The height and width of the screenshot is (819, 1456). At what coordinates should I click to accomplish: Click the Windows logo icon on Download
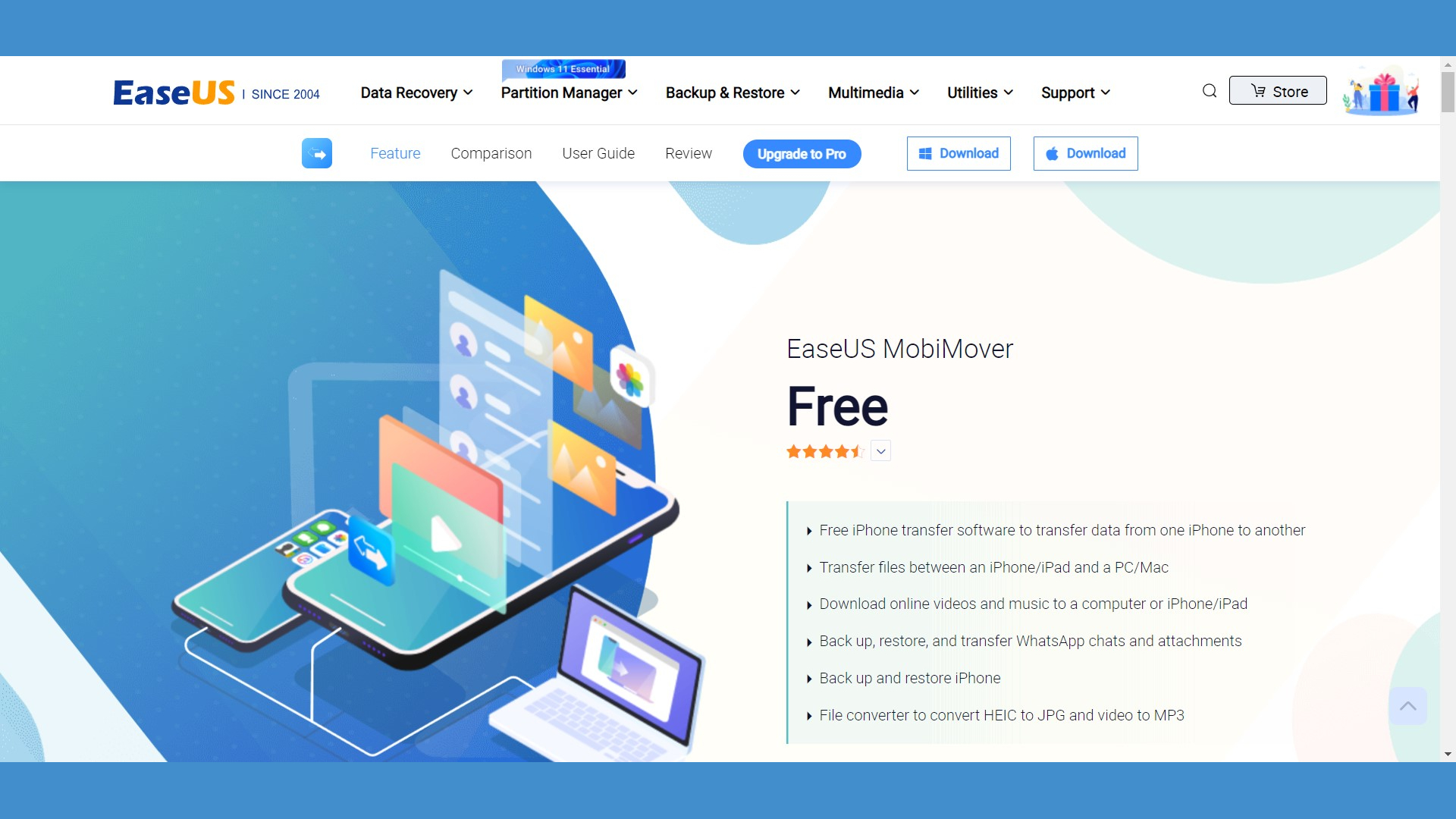pyautogui.click(x=925, y=153)
